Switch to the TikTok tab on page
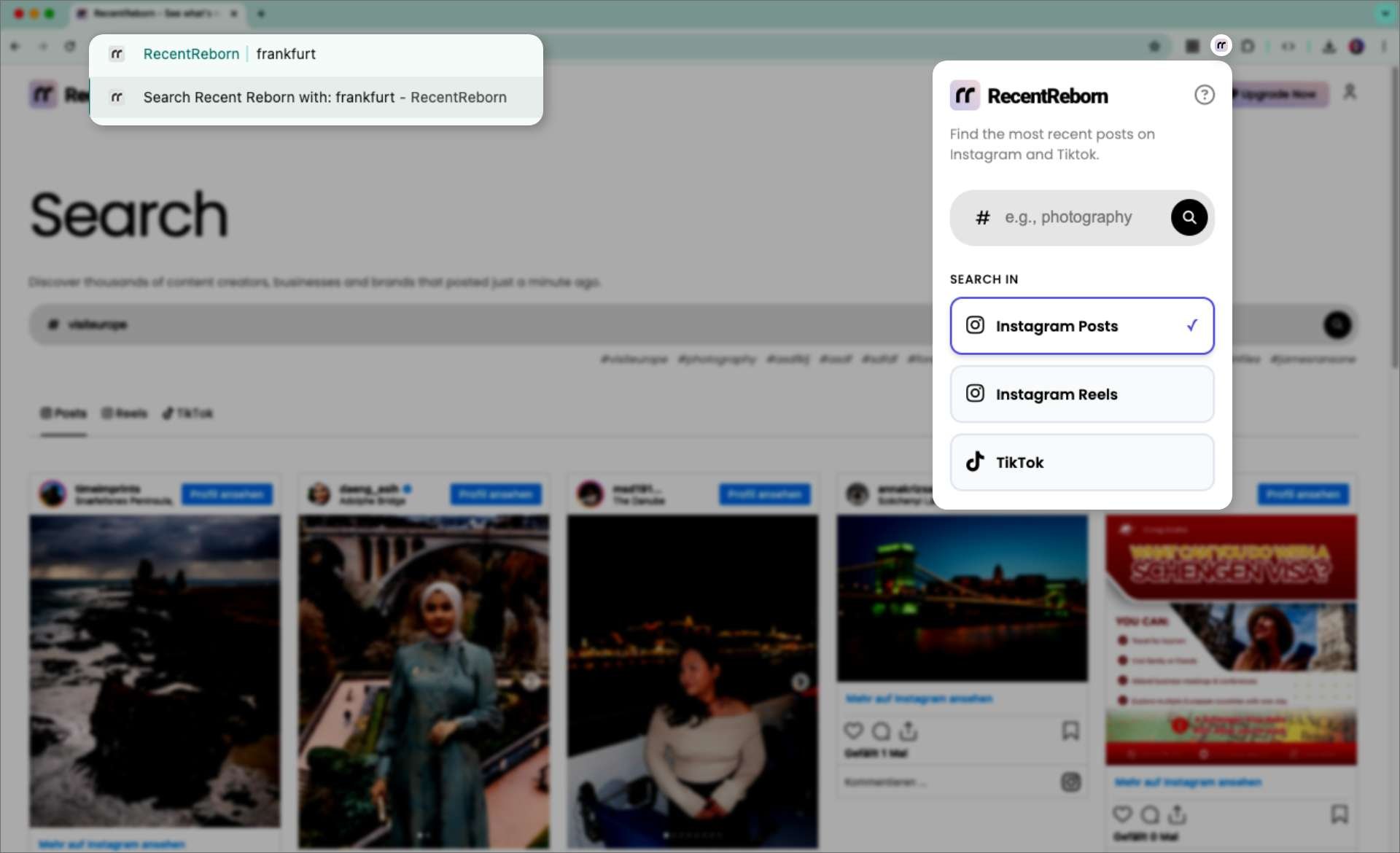 [187, 413]
